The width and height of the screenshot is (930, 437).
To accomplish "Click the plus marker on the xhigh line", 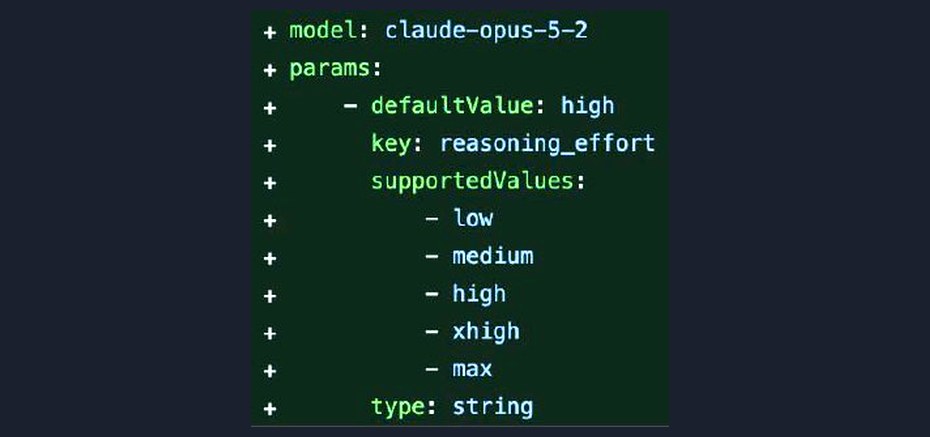I will [270, 333].
